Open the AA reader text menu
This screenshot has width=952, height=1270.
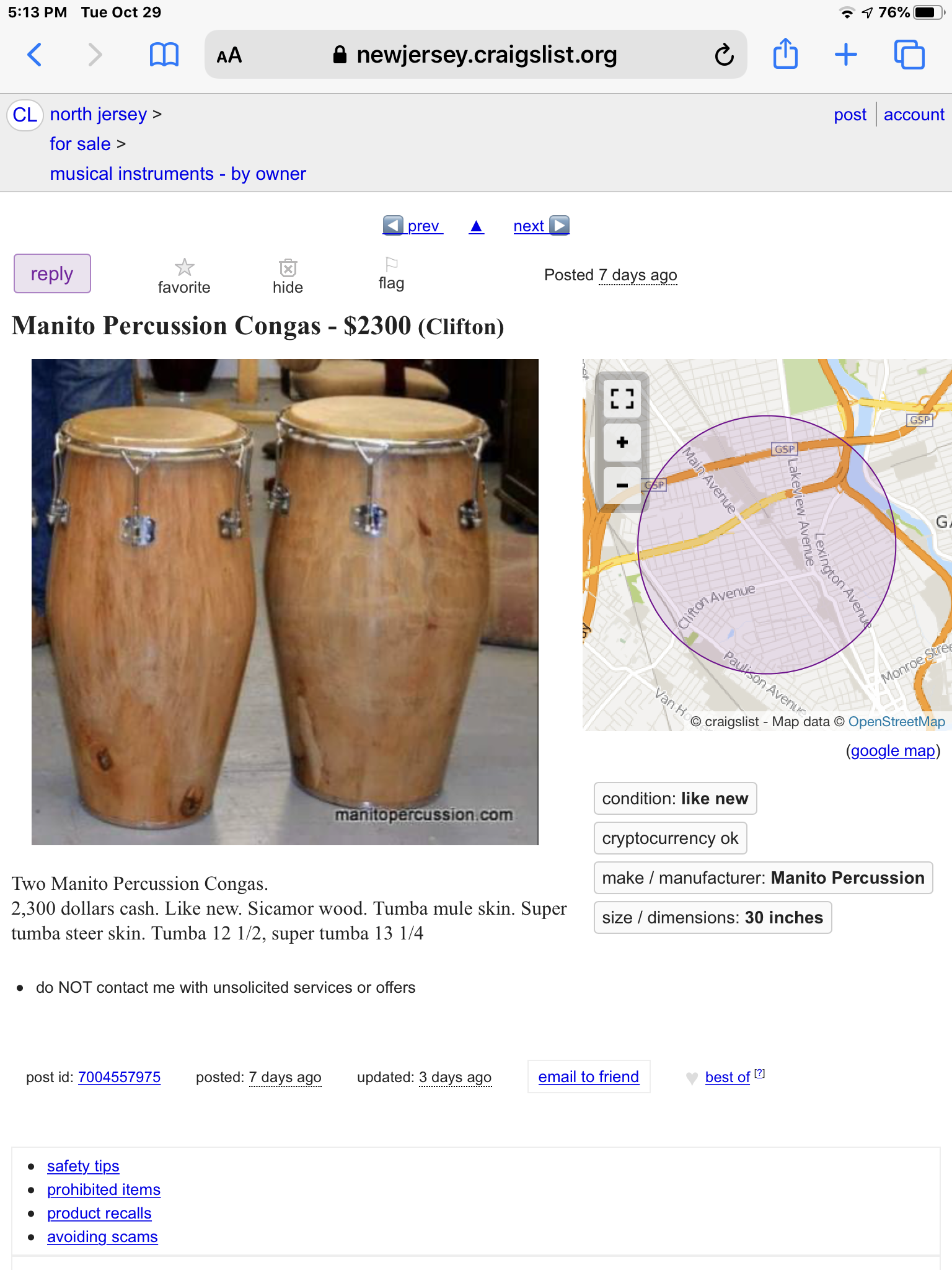point(229,56)
